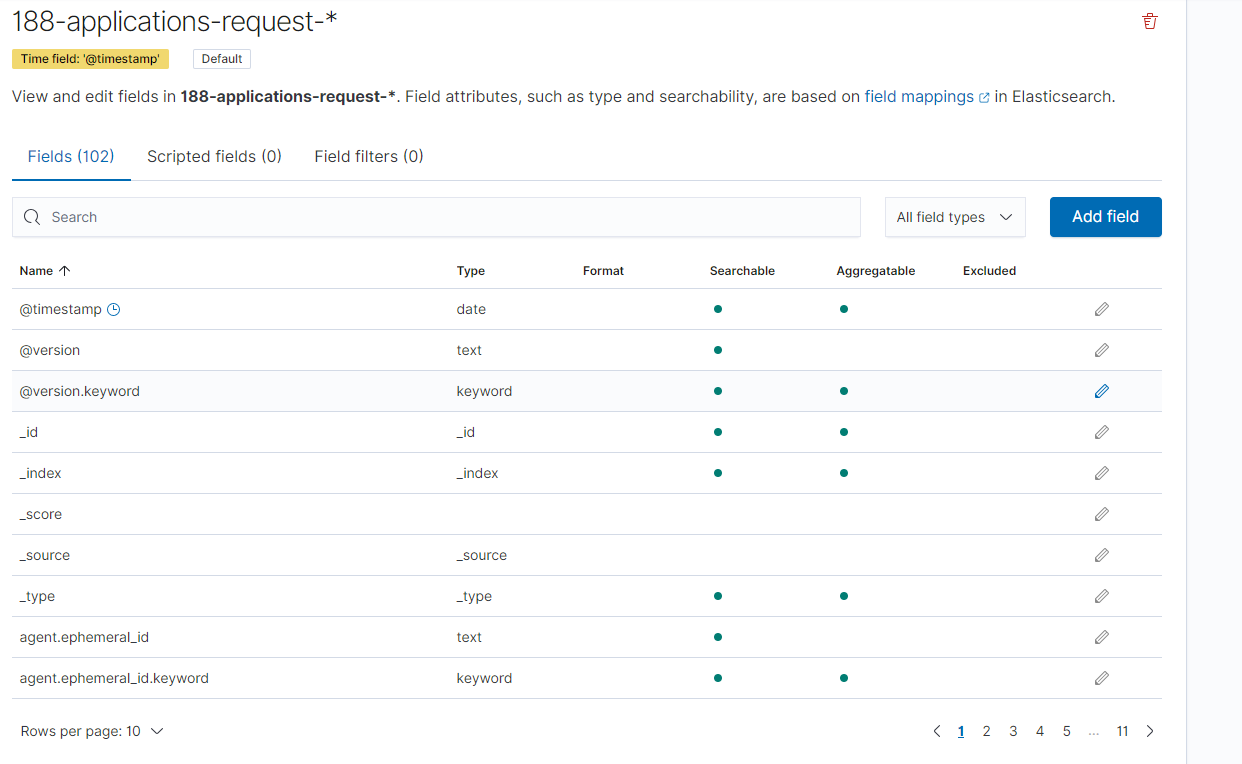Edit the _source field via pencil
Image resolution: width=1242 pixels, height=764 pixels.
coord(1101,556)
